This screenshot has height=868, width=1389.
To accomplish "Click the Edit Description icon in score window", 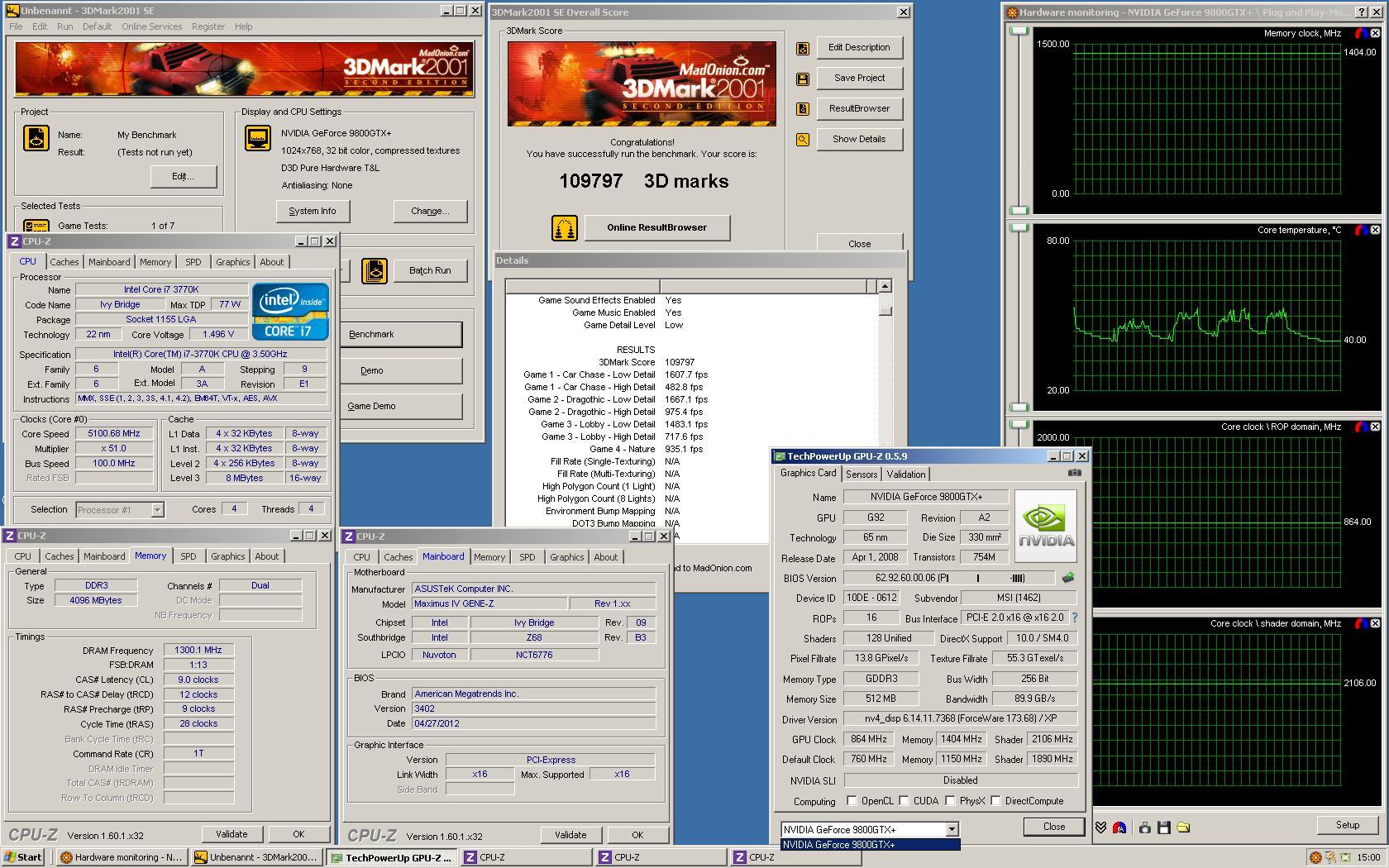I will coord(802,48).
